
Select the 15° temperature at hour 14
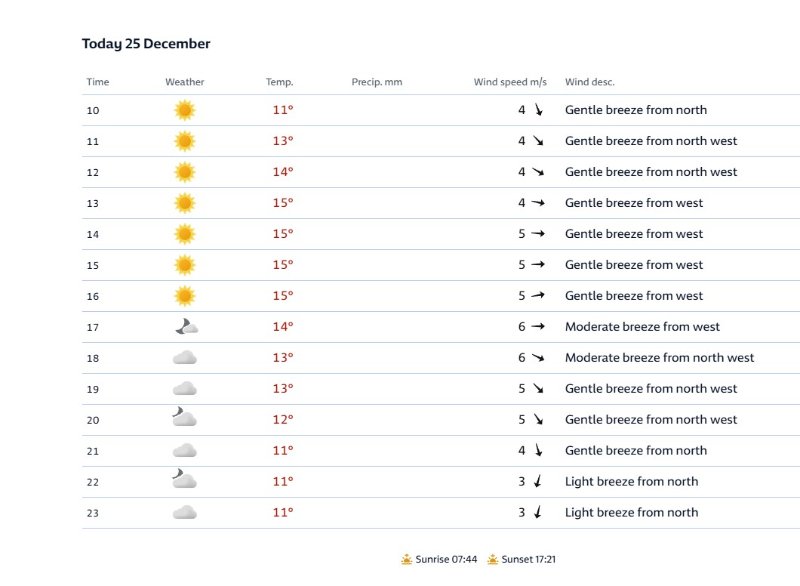283,234
